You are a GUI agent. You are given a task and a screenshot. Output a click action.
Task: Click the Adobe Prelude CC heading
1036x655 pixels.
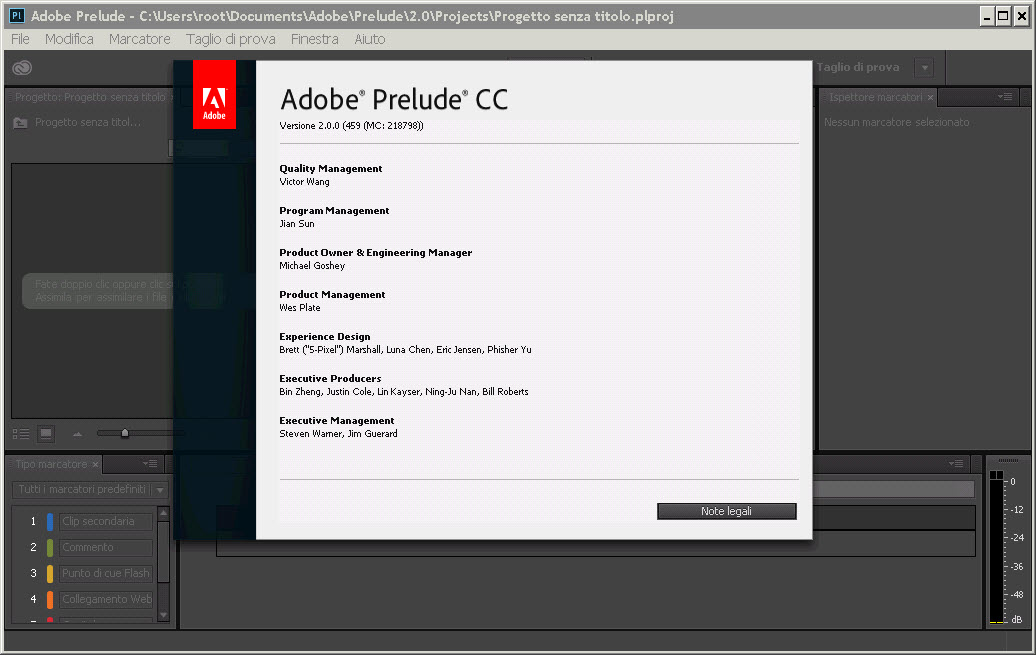coord(394,100)
